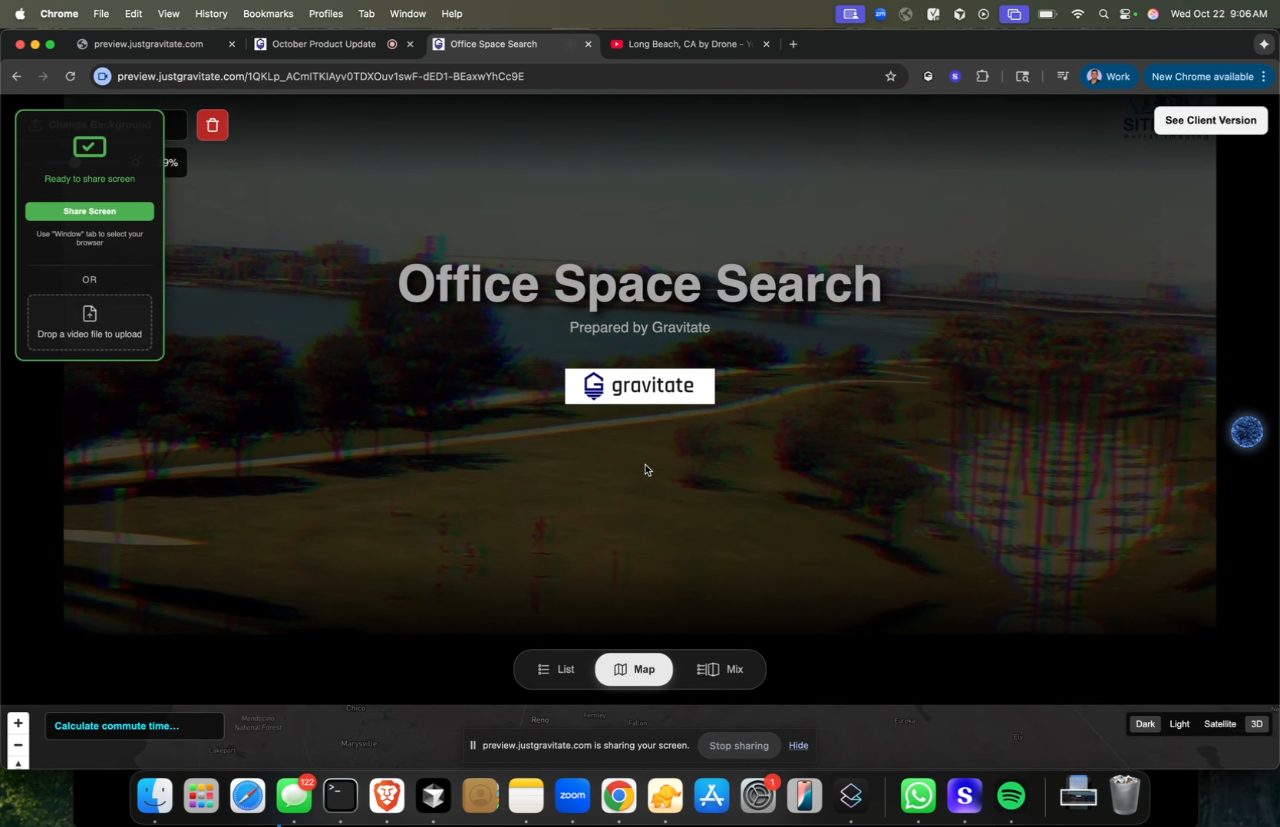This screenshot has height=827, width=1280.
Task: Open Safari from the Dock
Action: 248,796
